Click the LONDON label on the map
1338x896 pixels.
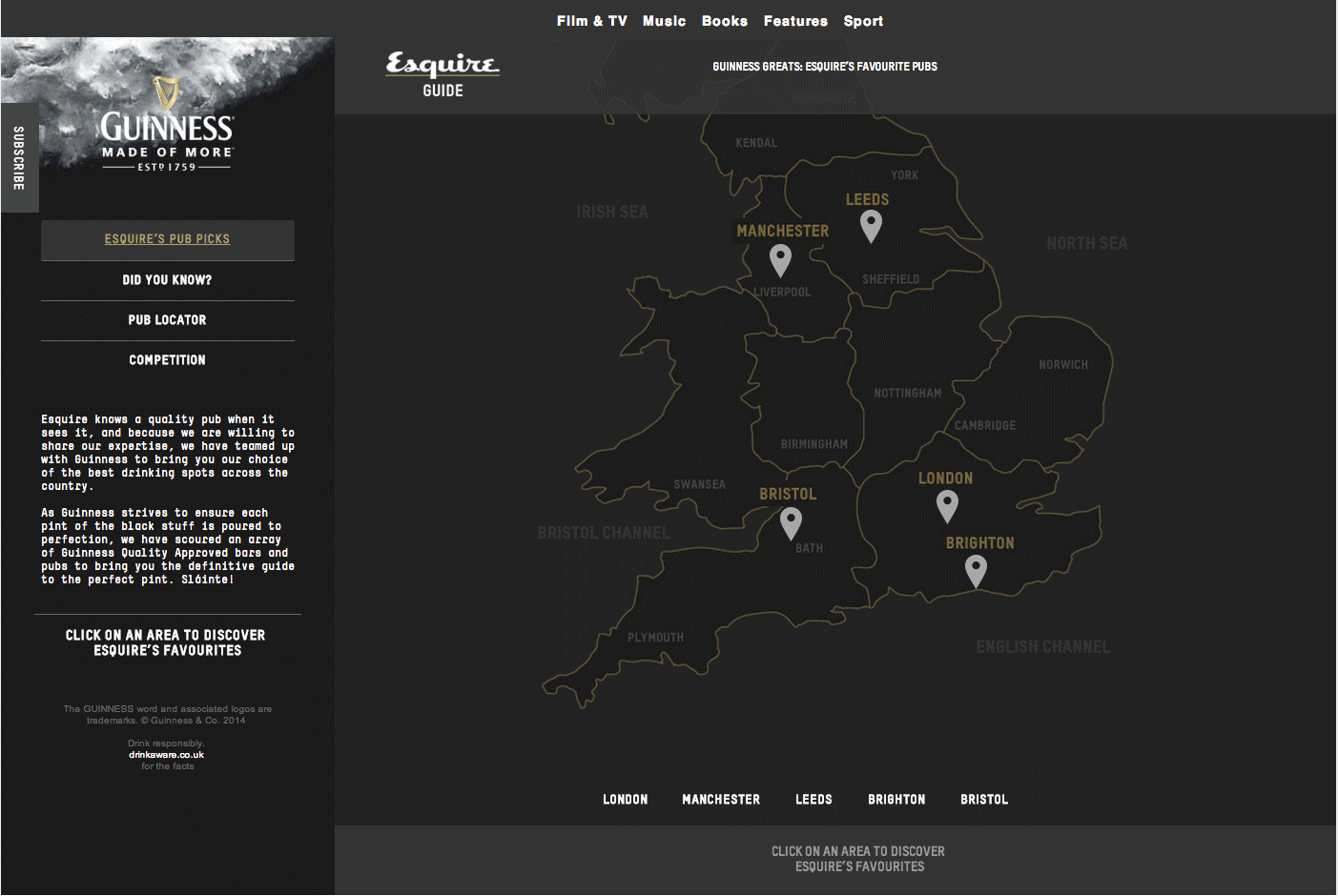(x=946, y=479)
